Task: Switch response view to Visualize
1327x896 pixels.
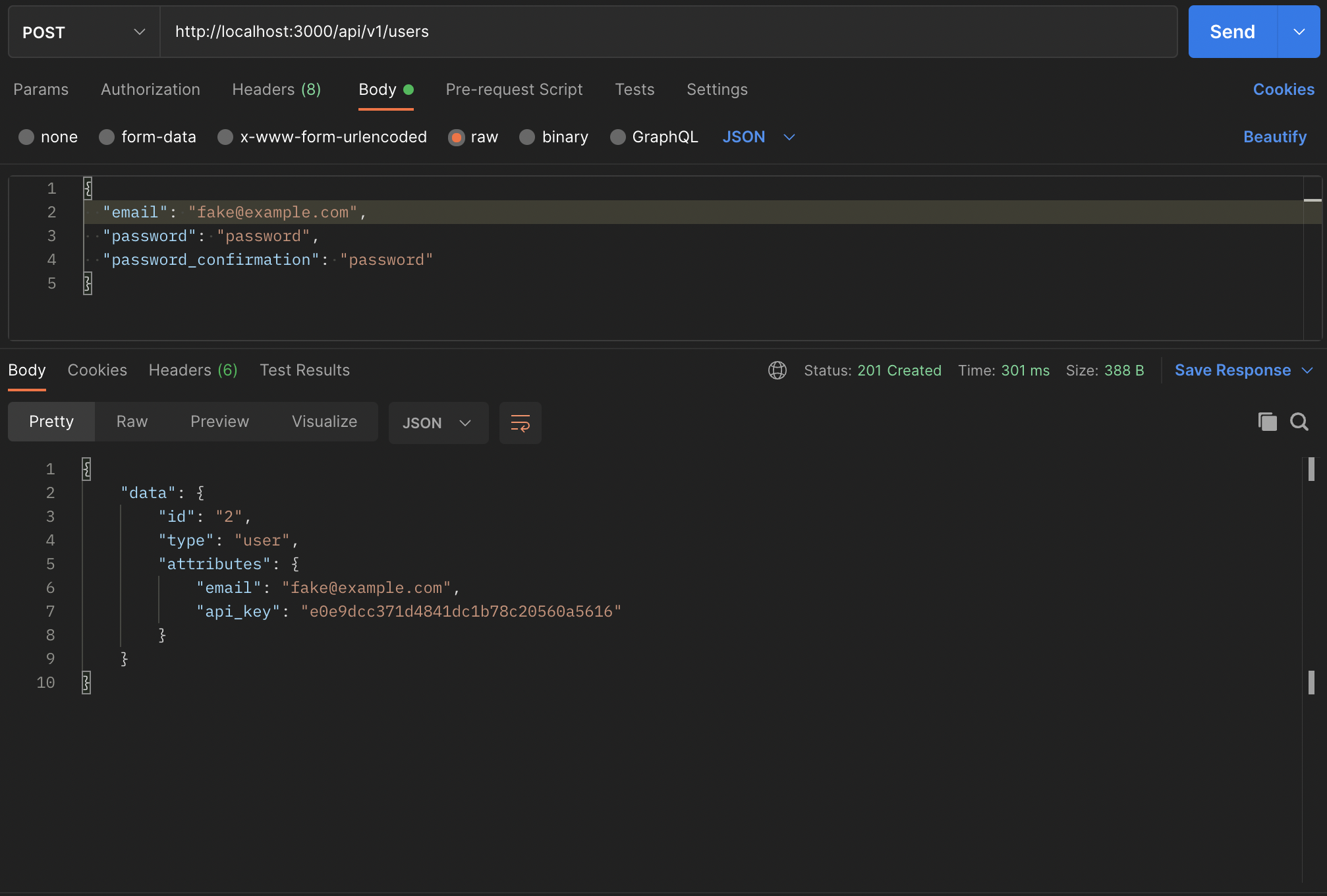Action: 324,422
